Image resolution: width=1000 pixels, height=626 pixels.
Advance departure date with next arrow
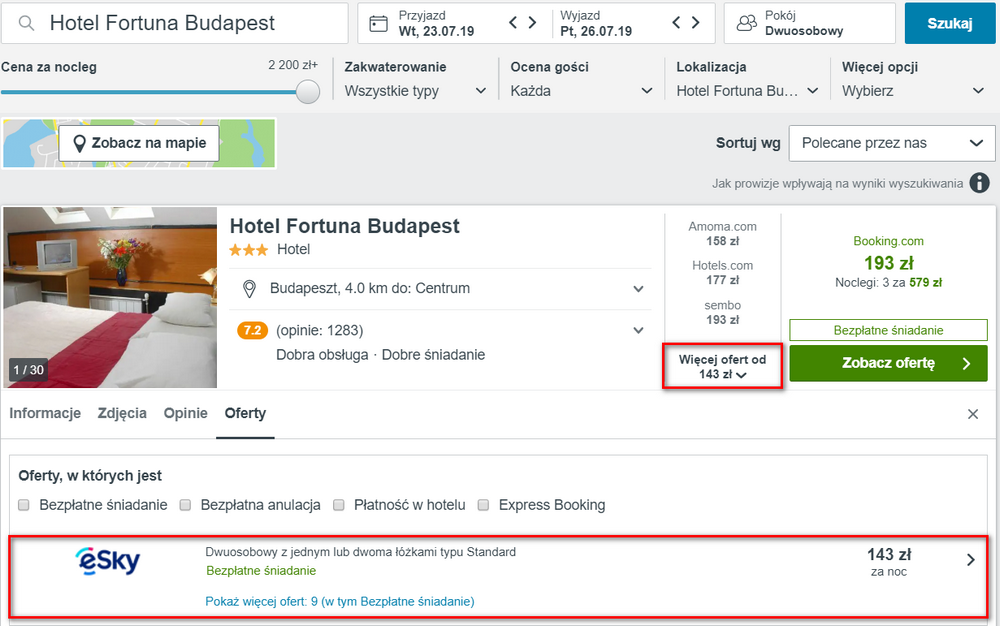[696, 23]
